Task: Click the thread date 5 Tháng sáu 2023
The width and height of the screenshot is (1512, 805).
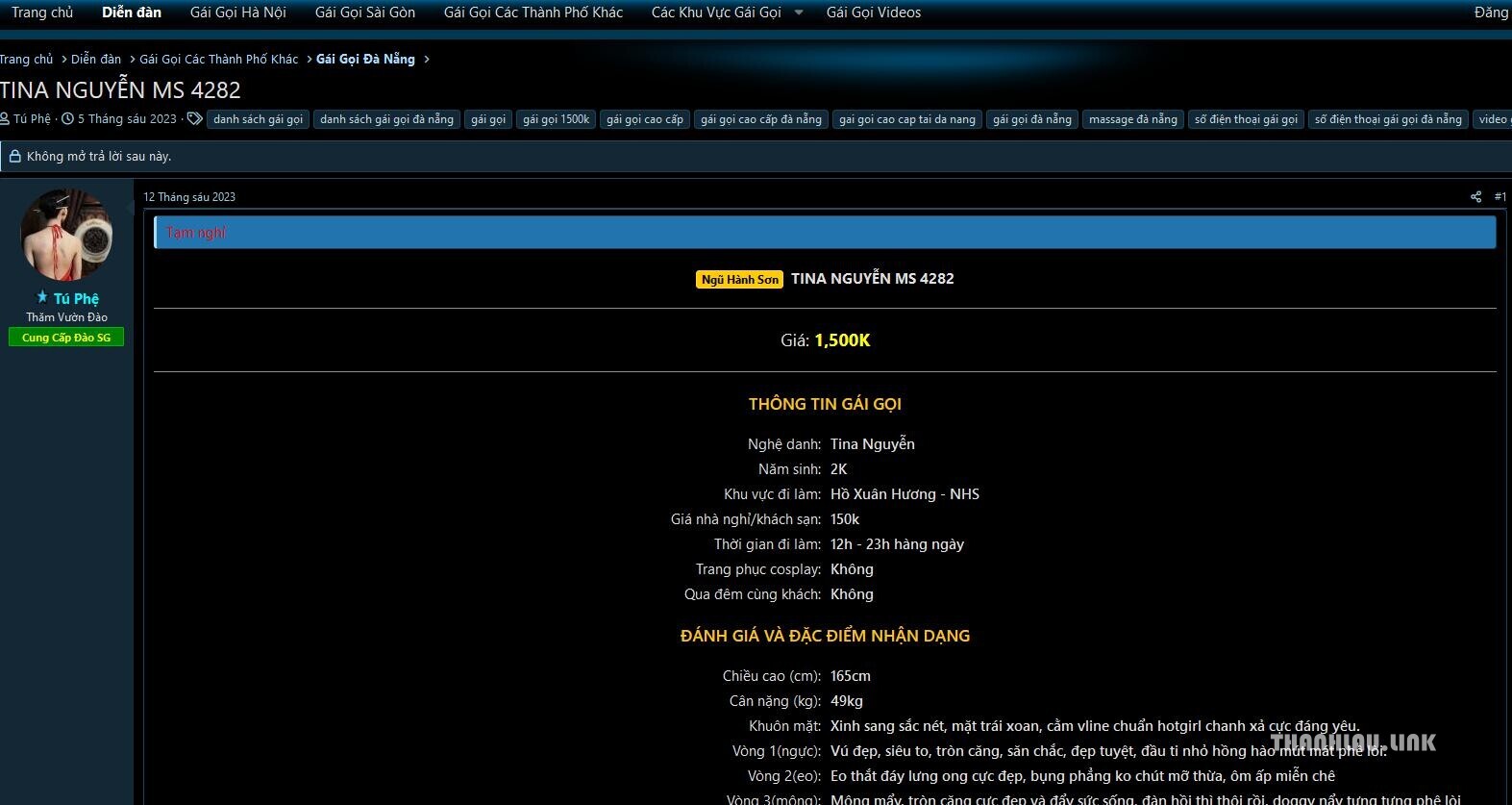Action: coord(127,119)
